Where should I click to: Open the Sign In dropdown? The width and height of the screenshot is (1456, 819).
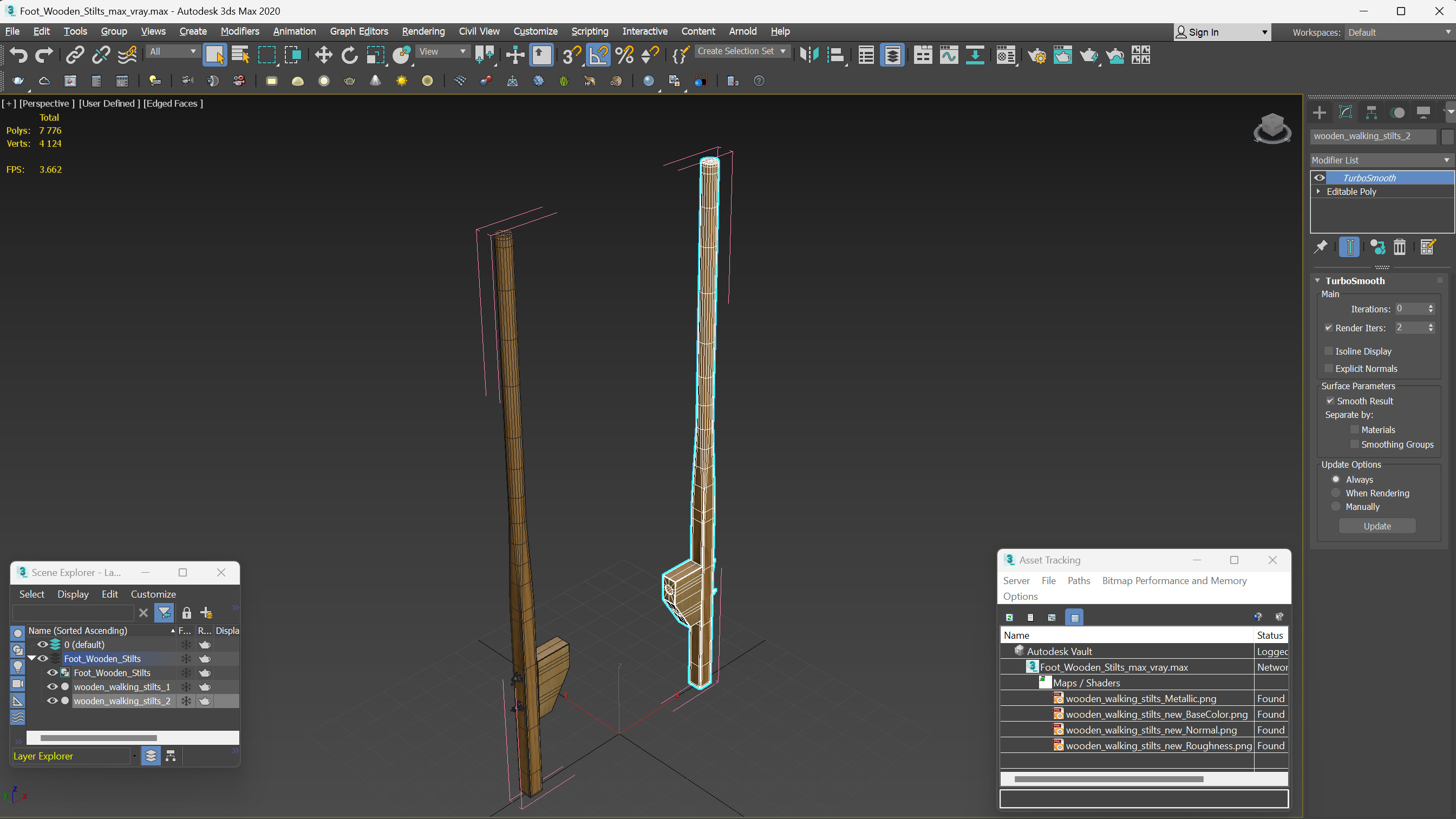tap(1222, 32)
